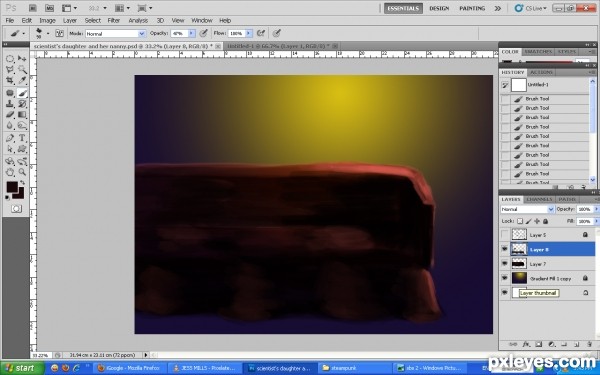This screenshot has height=375, width=600.
Task: Toggle lock position
Action: point(537,221)
